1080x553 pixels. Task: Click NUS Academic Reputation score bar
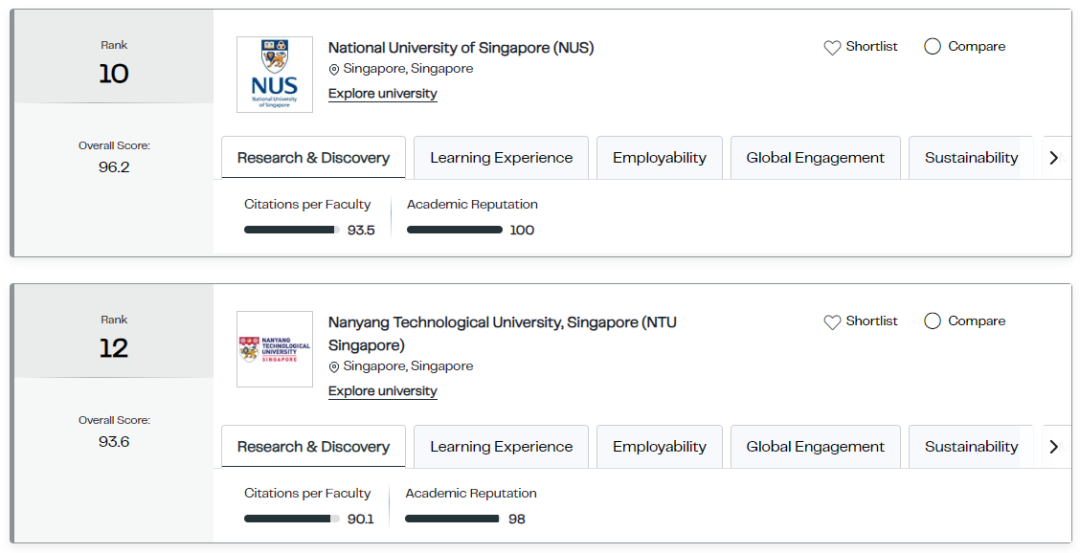[455, 230]
